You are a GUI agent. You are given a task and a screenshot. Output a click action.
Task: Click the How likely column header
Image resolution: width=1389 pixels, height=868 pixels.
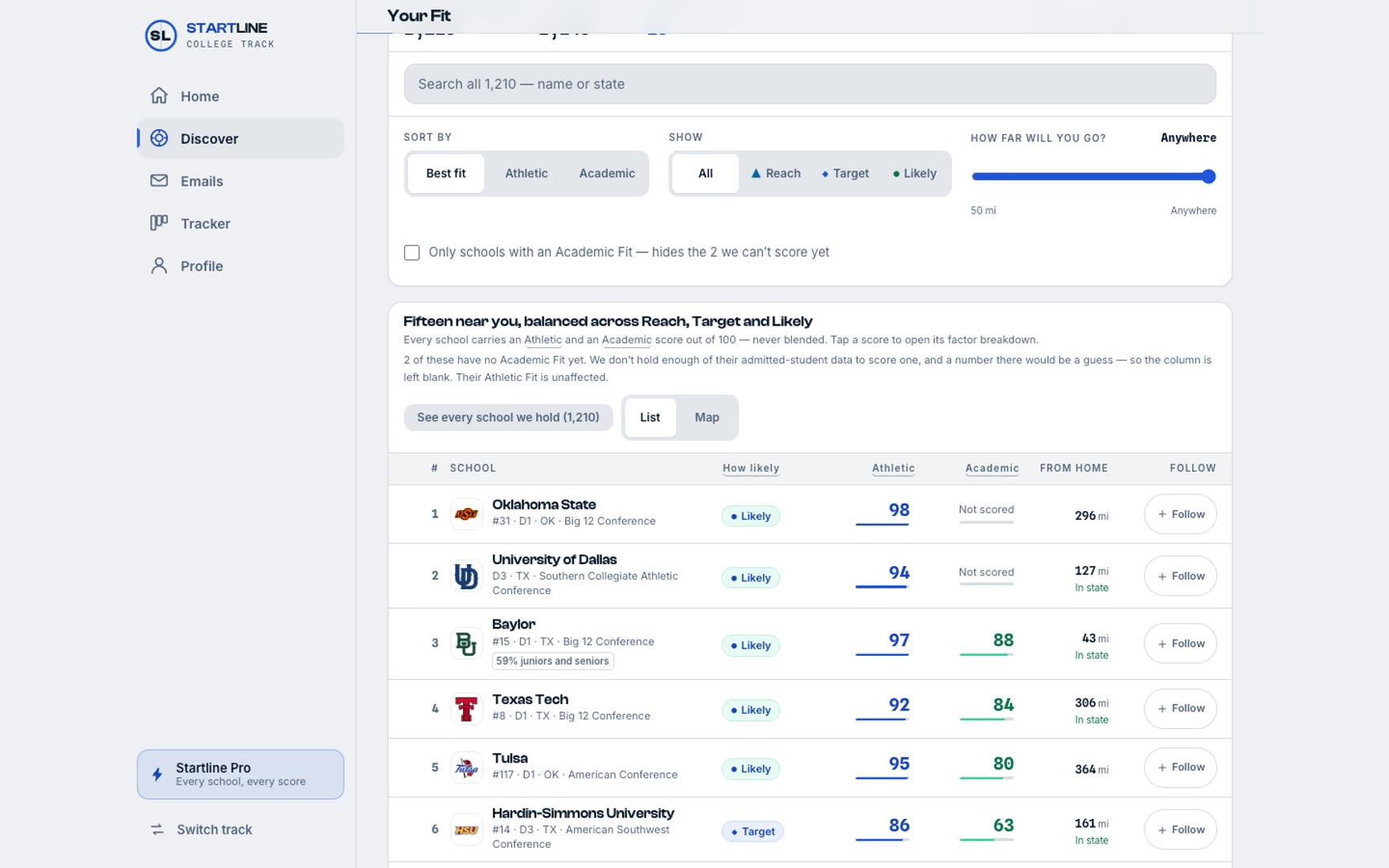click(x=751, y=469)
